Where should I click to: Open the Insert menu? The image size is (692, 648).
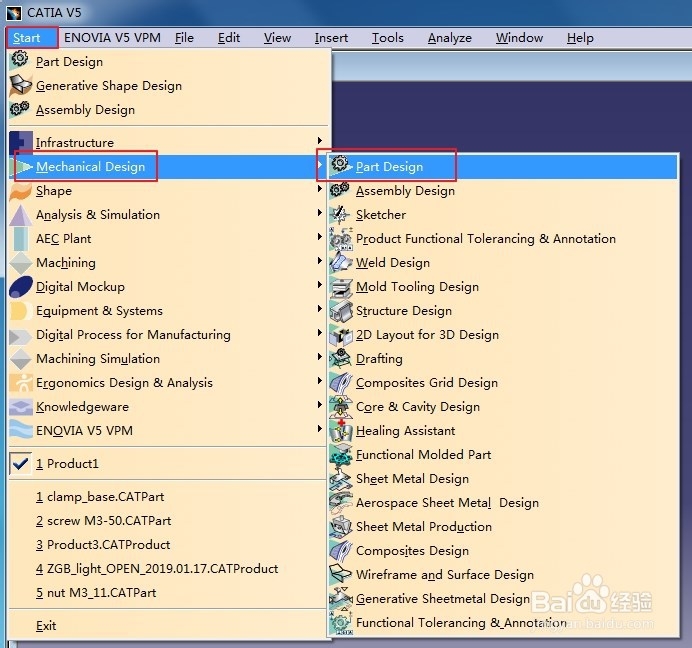(331, 38)
